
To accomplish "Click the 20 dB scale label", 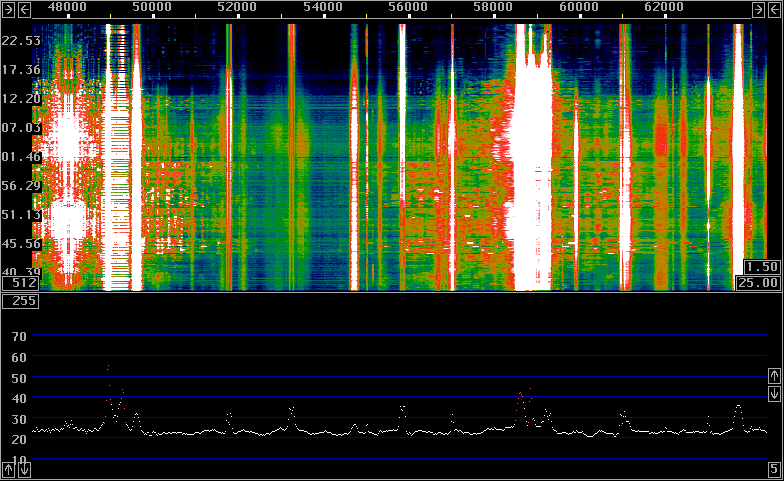I will click(x=19, y=440).
